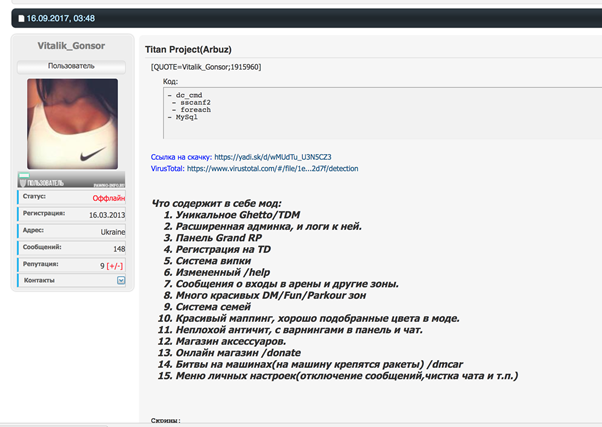The height and width of the screenshot is (427, 602).
Task: Open the Vitalik_Gonsor username profile link
Action: (x=71, y=46)
